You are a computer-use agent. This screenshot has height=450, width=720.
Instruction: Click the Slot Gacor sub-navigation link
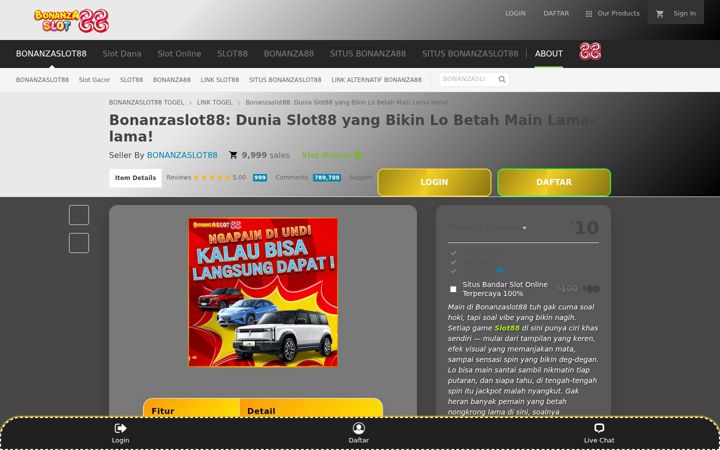[x=95, y=79]
